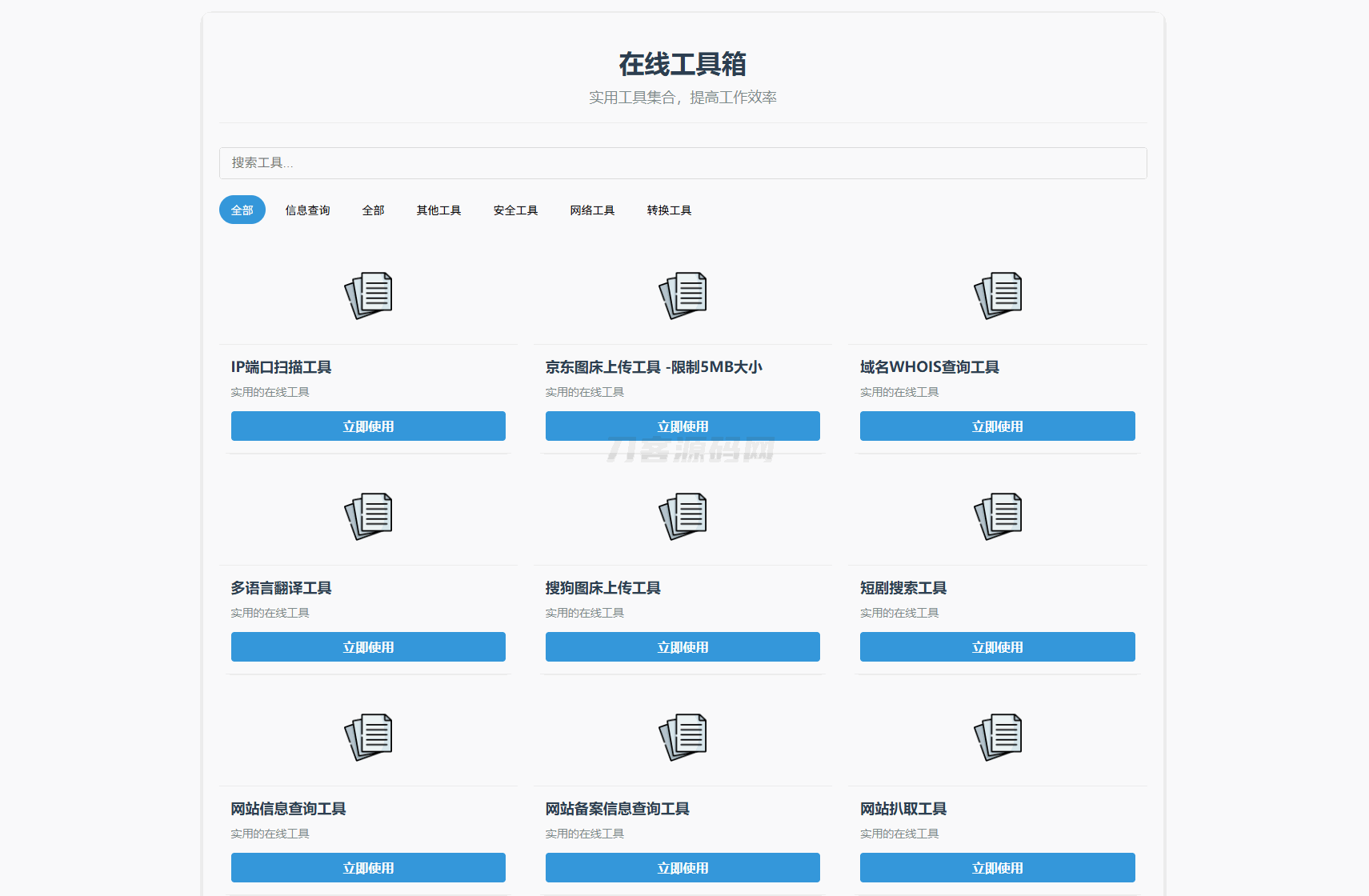Use the 短剧搜索工具 with 立即使用 button
This screenshot has width=1369, height=896.
coord(997,647)
